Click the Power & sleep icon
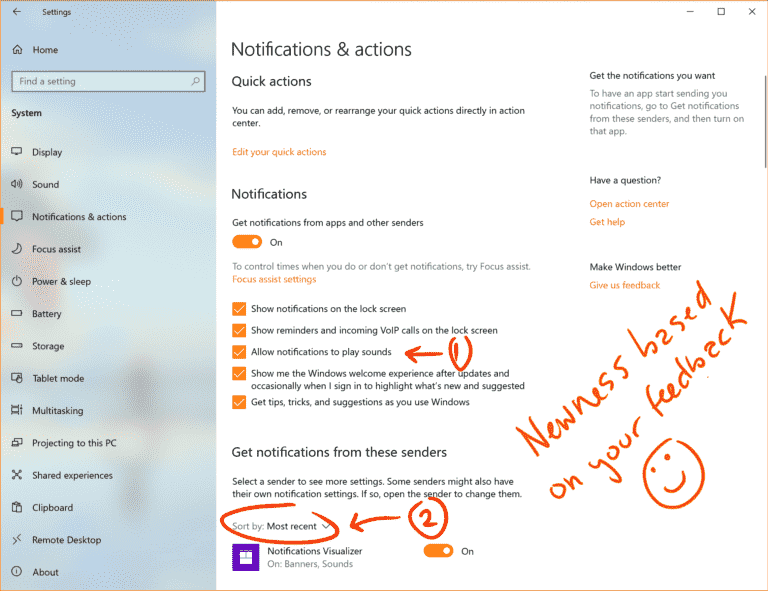This screenshot has height=591, width=768. [x=17, y=281]
